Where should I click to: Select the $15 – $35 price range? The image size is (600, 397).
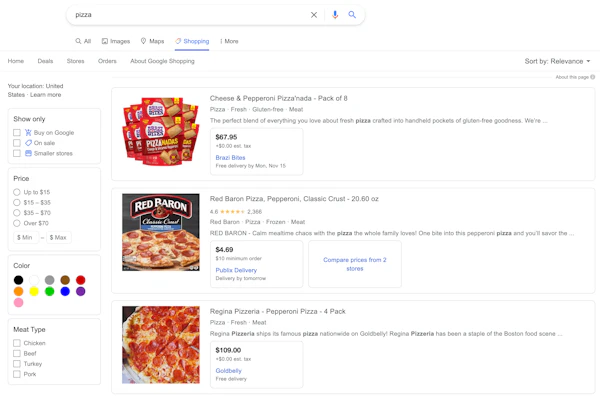[16, 203]
